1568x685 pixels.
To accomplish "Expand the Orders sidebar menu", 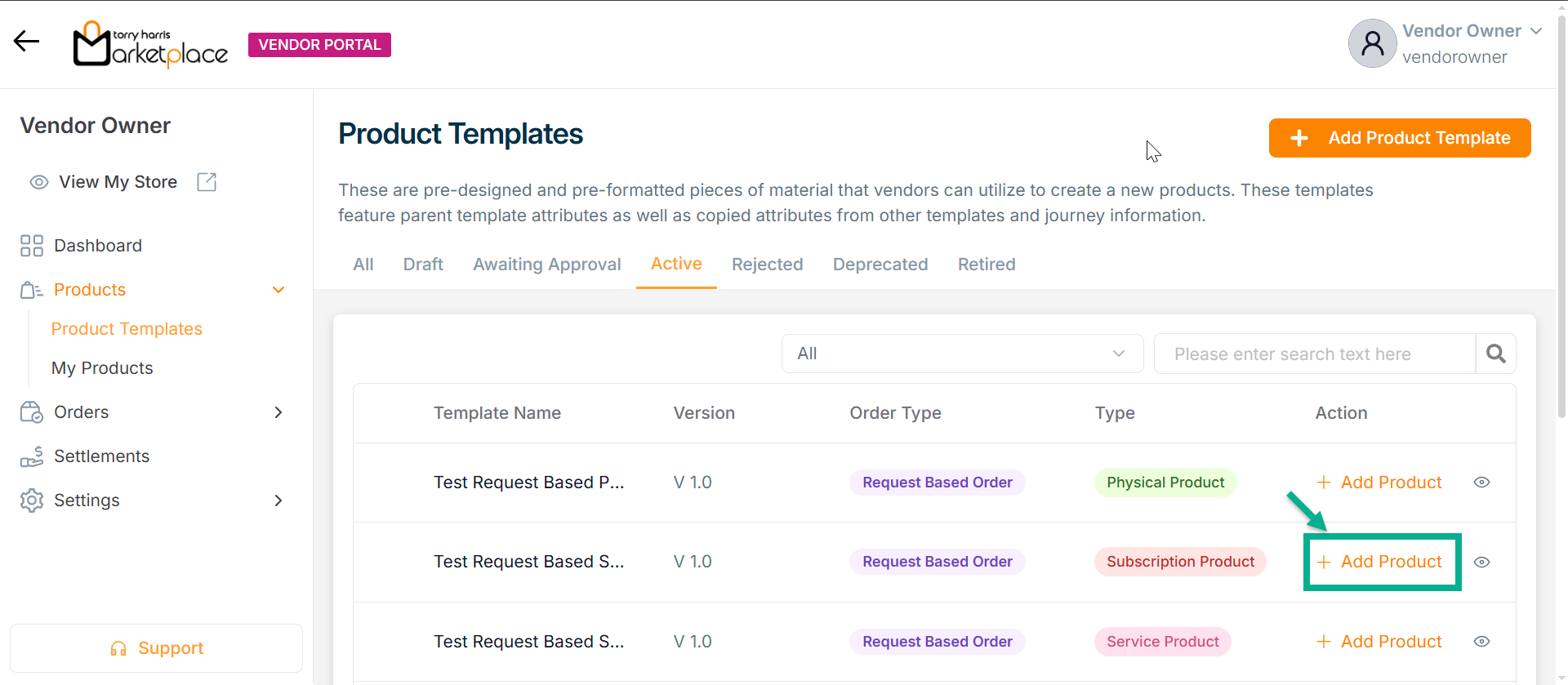I will [278, 412].
